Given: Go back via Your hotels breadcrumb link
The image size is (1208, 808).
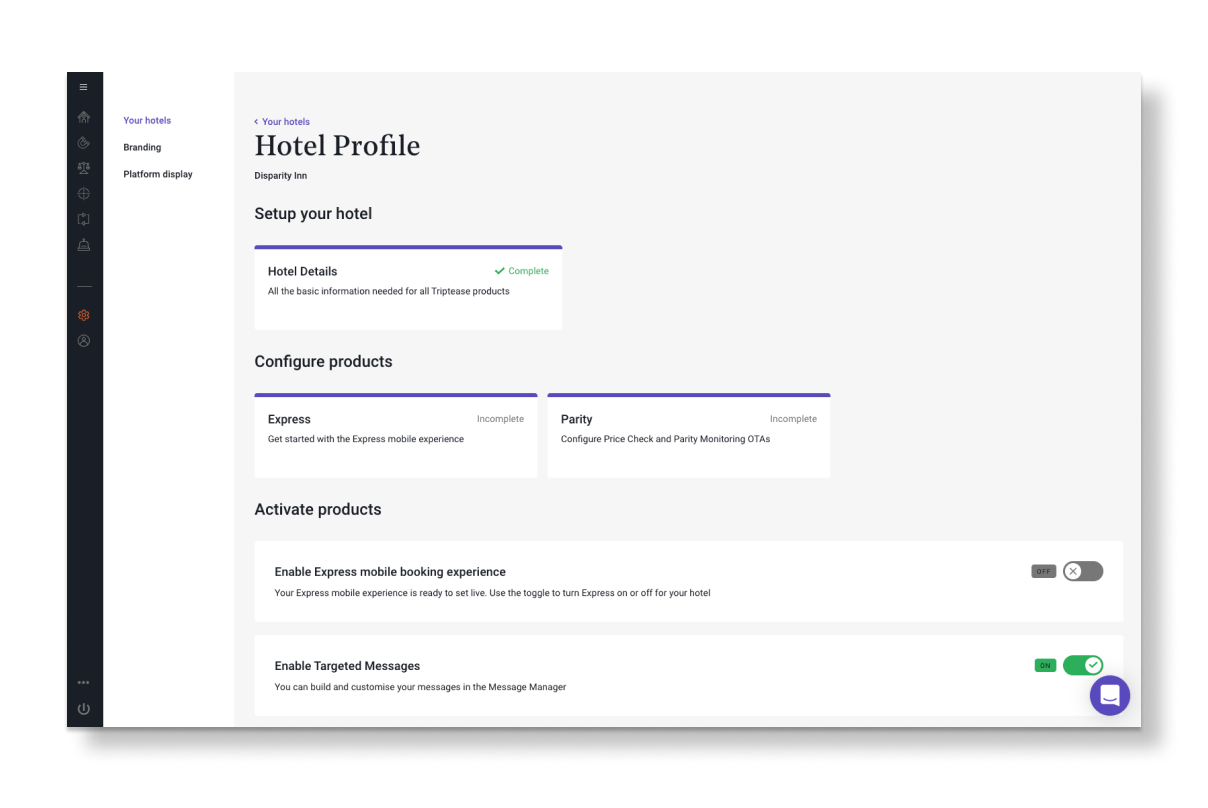Looking at the screenshot, I should pos(282,122).
